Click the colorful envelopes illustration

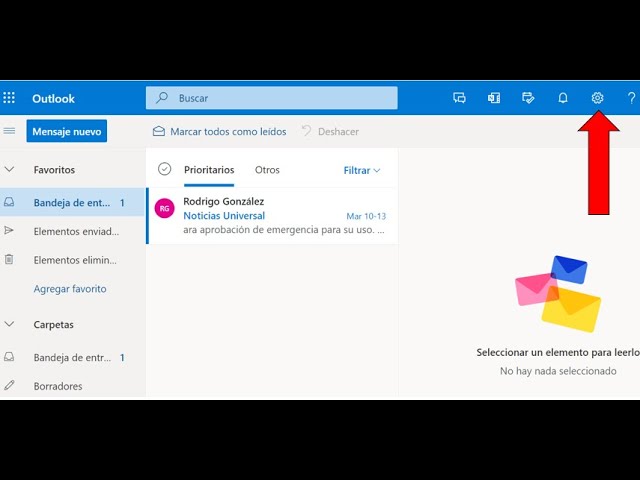[x=558, y=294]
